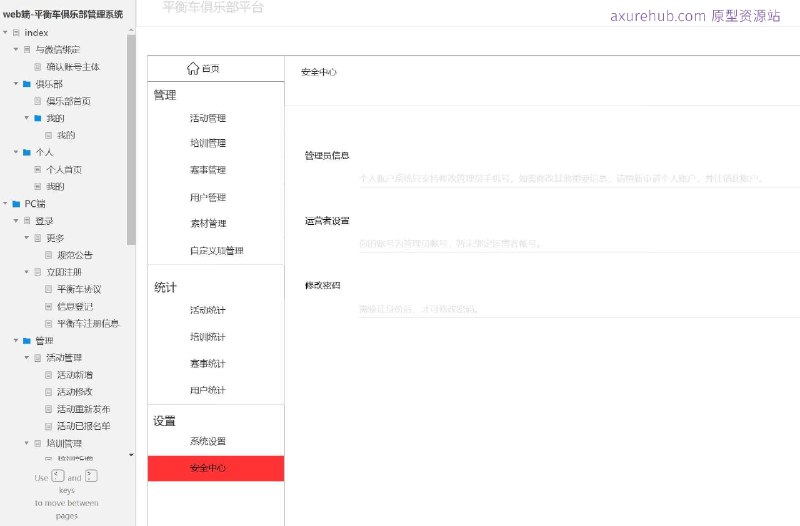This screenshot has height=526, width=800.
Task: Click the page icon next to 确认账号主体
Action: pos(38,67)
